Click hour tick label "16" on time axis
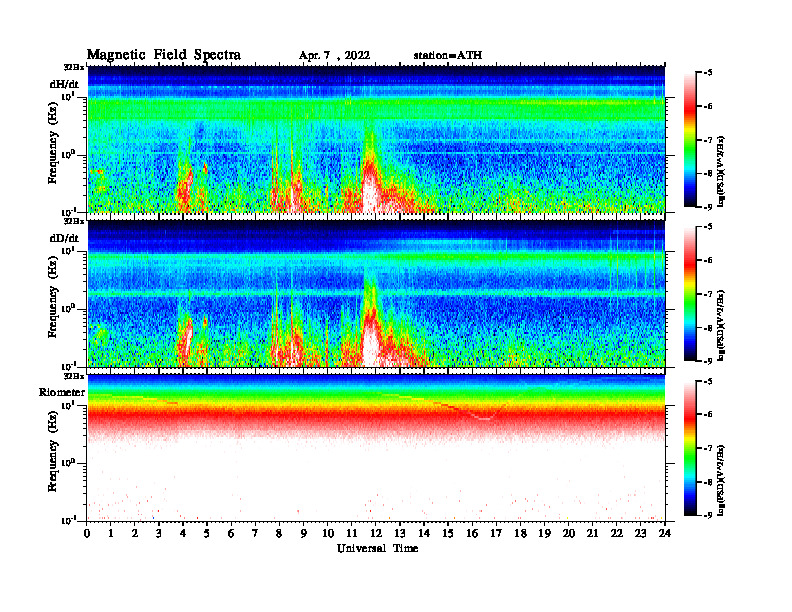792x612 pixels. pyautogui.click(x=472, y=534)
